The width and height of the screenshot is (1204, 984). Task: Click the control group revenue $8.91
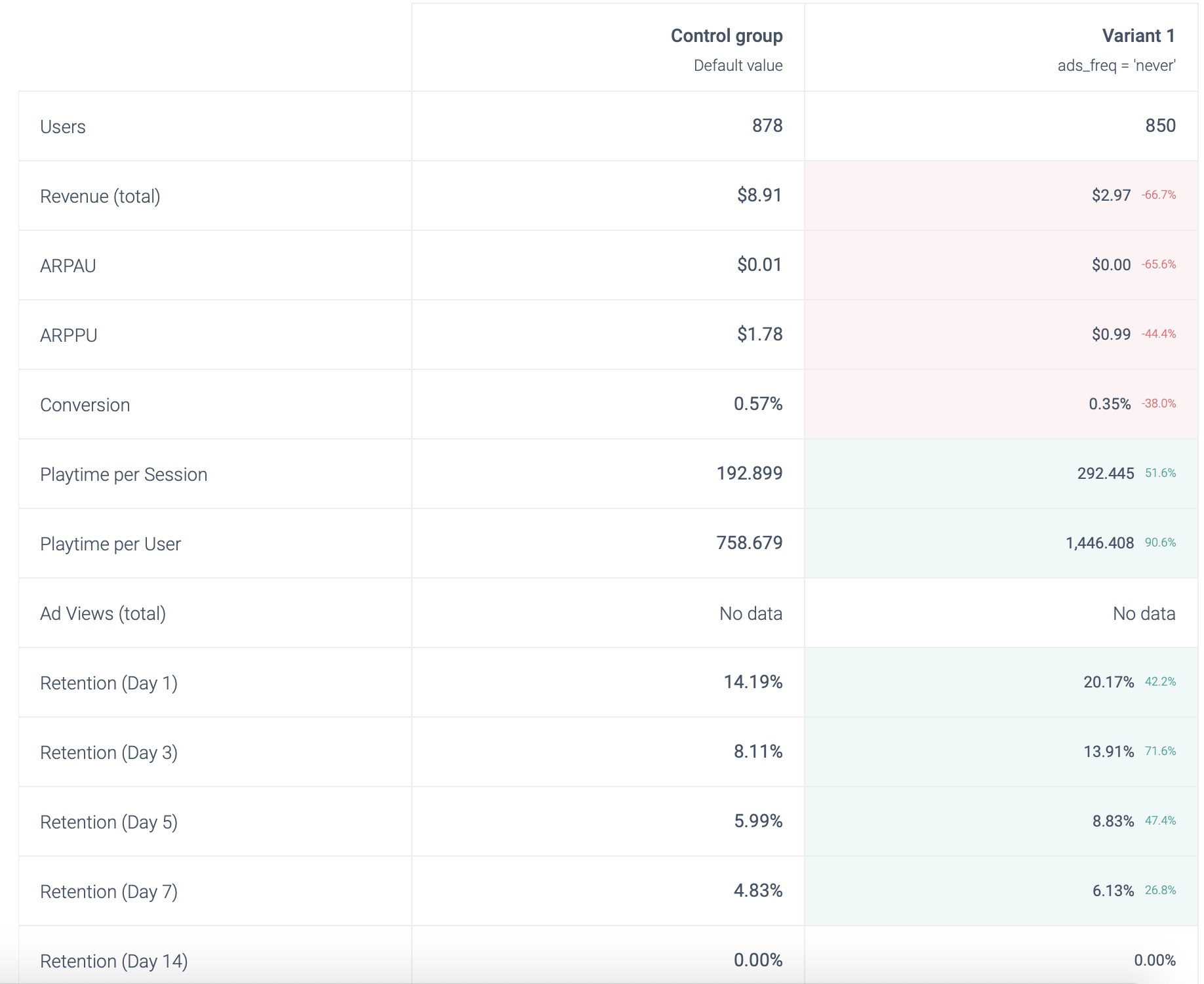click(759, 195)
